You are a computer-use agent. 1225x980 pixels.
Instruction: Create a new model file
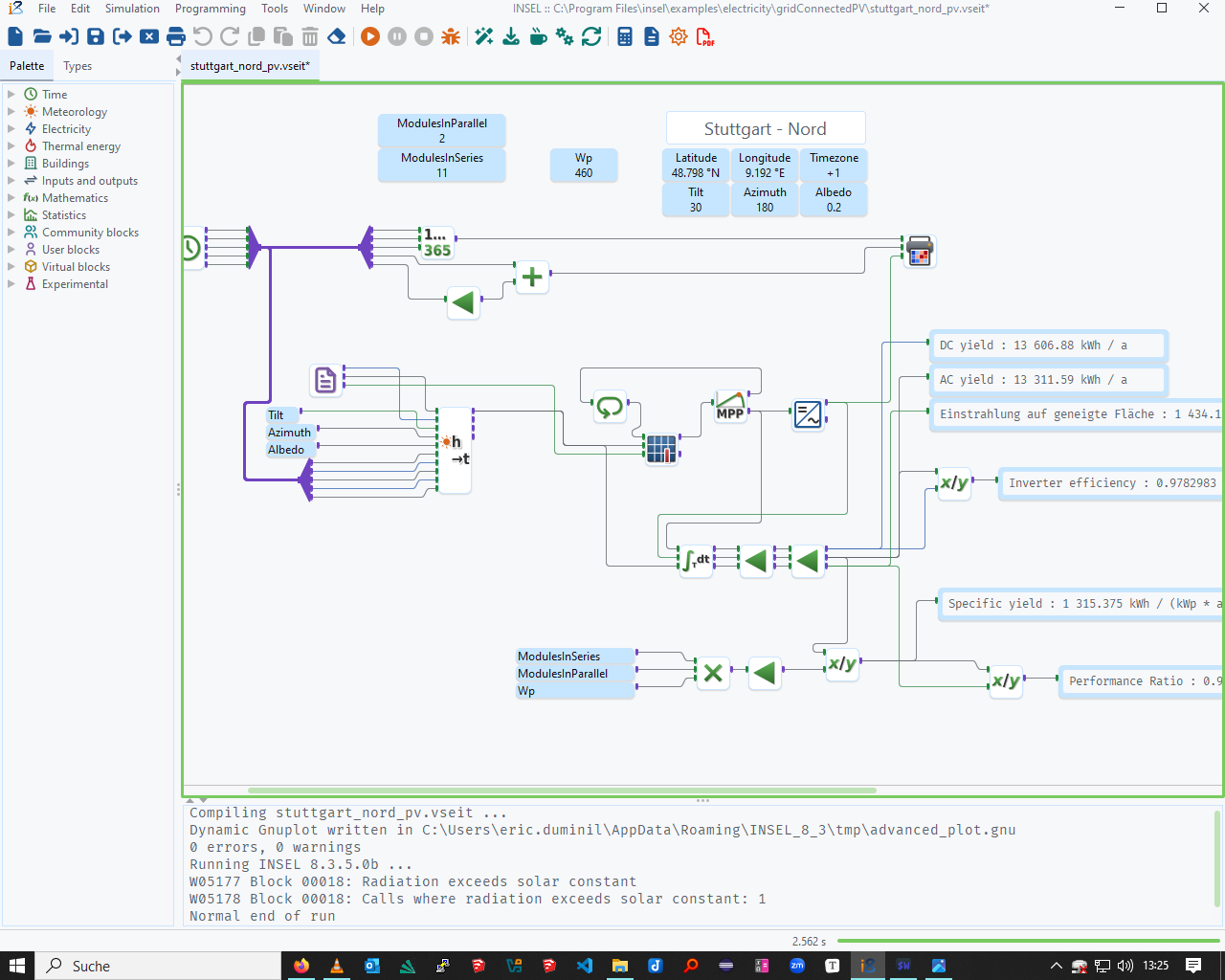pos(15,37)
